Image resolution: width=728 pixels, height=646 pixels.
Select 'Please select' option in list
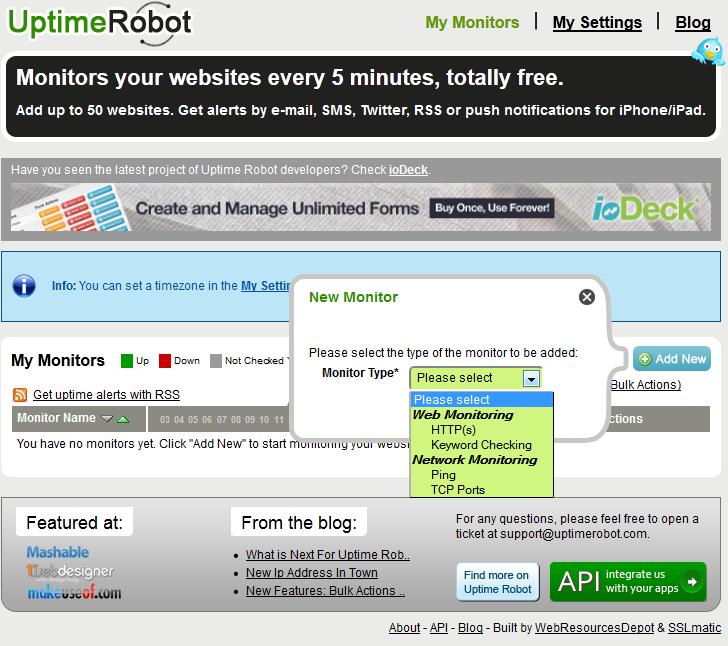[x=481, y=399]
